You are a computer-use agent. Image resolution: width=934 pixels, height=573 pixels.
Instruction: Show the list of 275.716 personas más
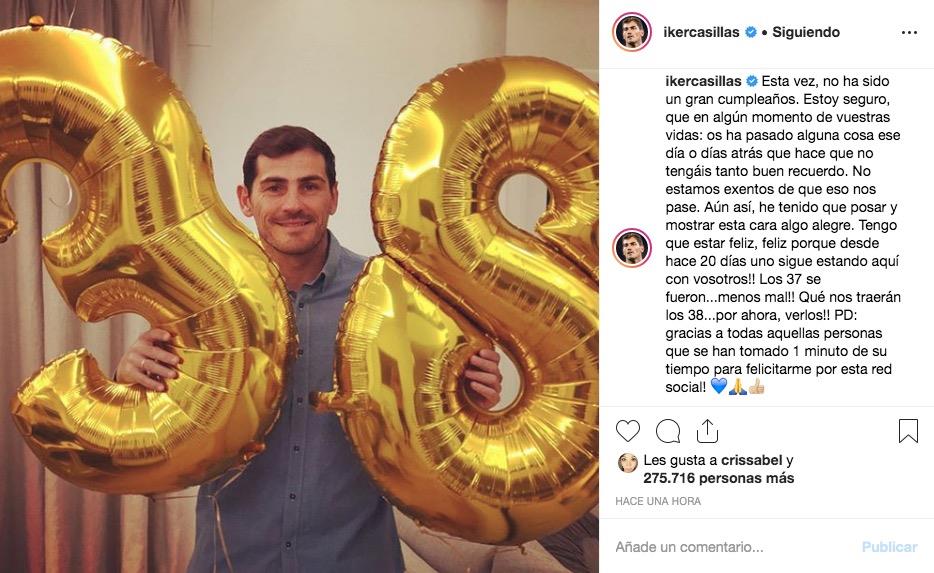(x=718, y=478)
